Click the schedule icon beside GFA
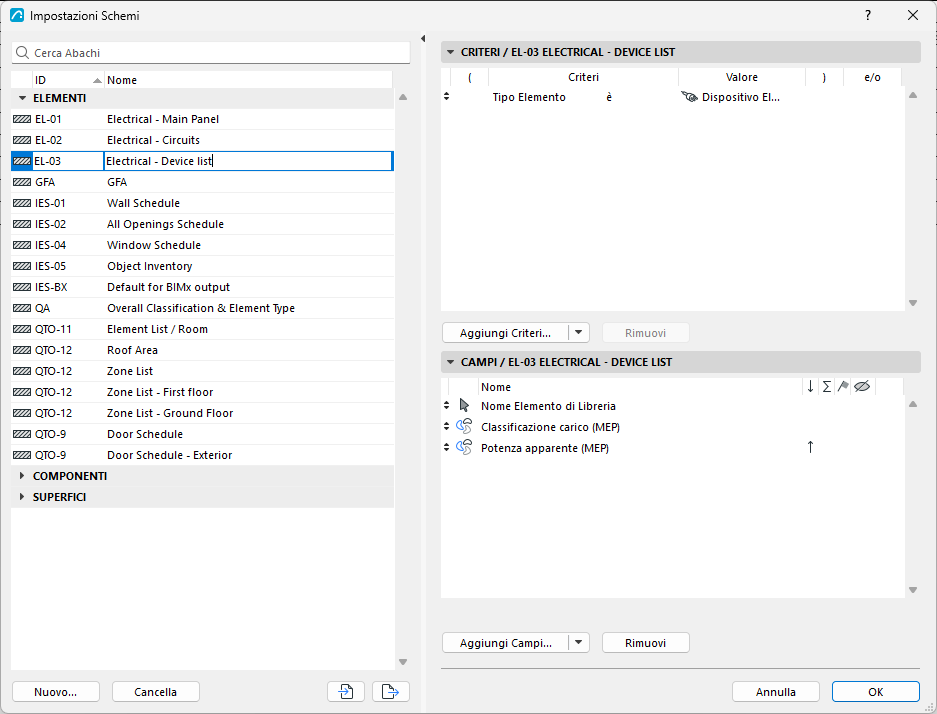 tap(22, 182)
